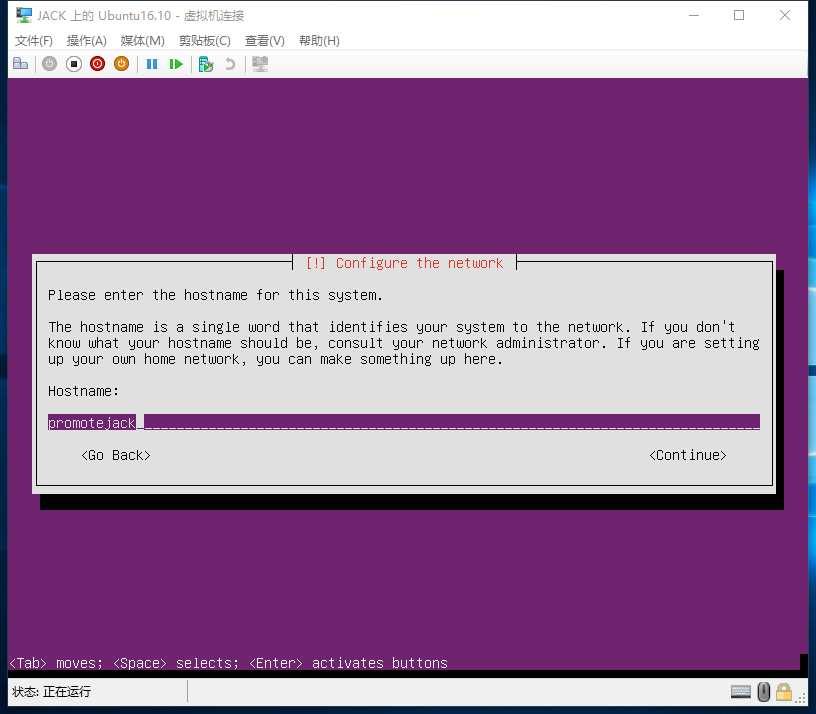
Task: Click the keyboard status icon
Action: 741,692
